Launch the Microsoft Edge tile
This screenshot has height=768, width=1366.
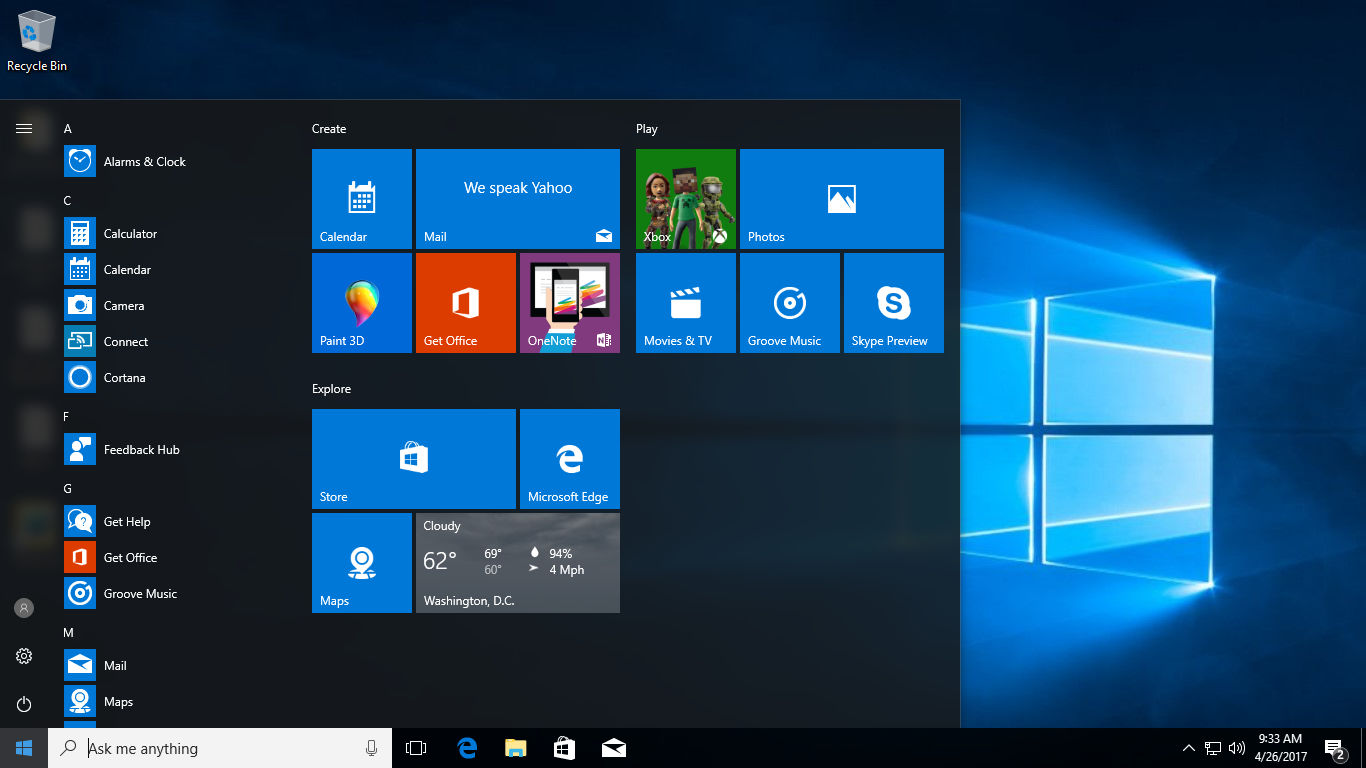[x=570, y=459]
